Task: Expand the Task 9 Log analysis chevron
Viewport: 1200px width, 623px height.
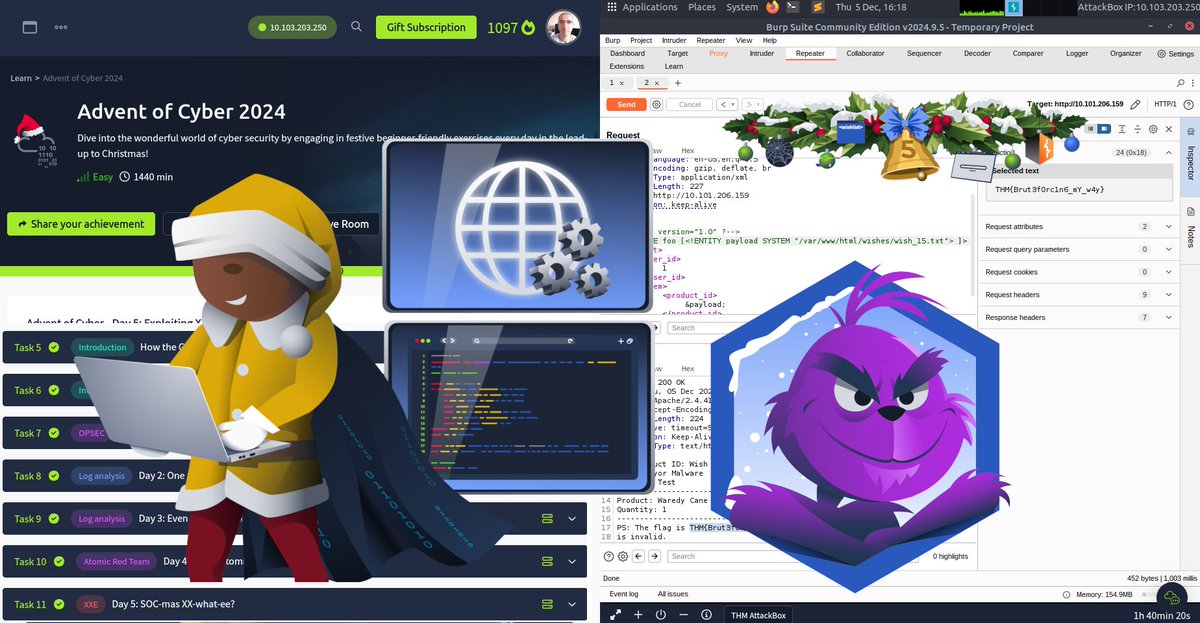Action: pos(572,519)
